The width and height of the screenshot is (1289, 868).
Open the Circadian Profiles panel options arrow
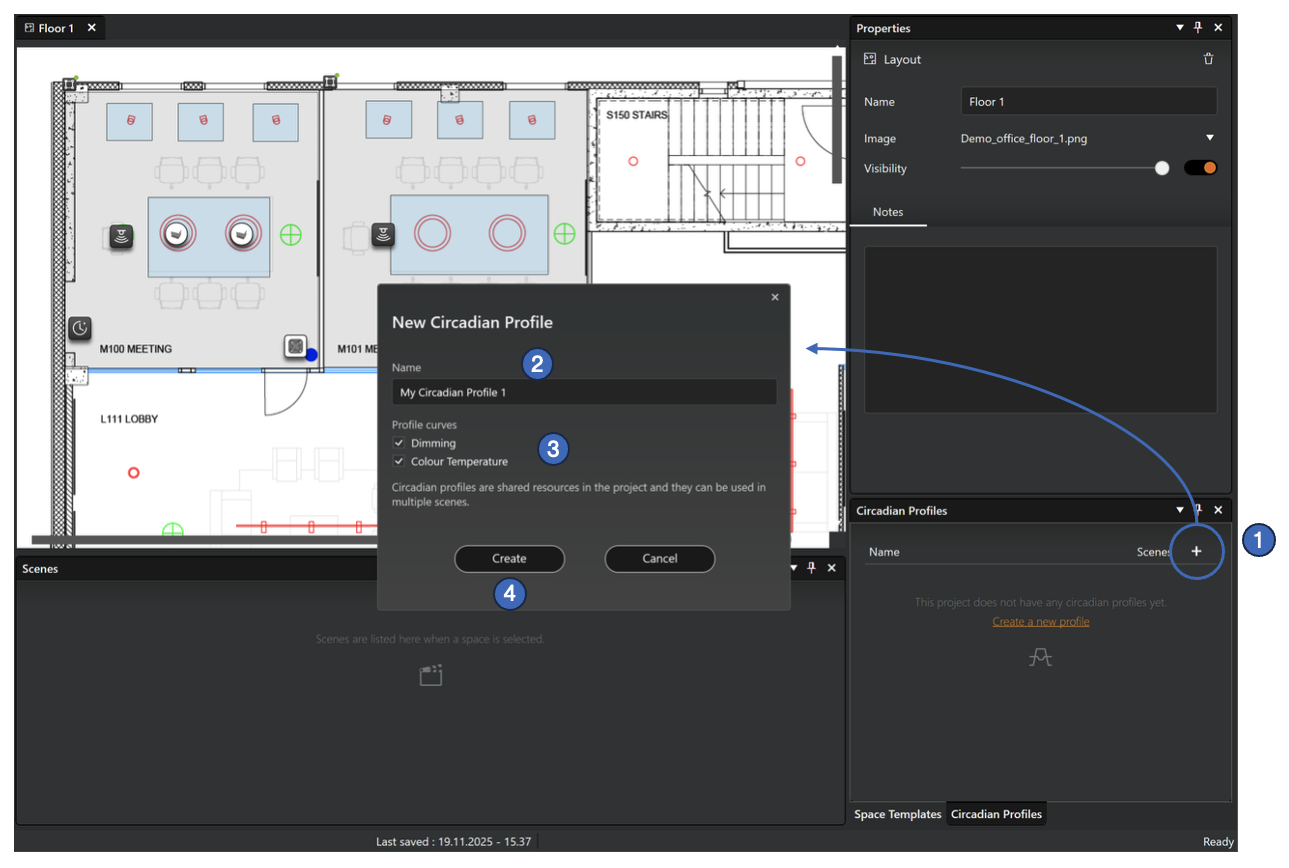(x=1179, y=510)
